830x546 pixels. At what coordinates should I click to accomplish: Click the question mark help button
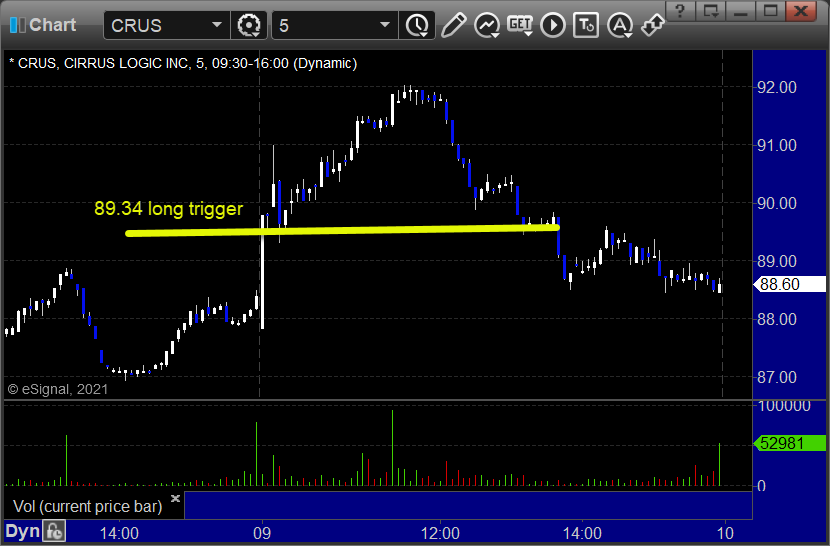(680, 11)
